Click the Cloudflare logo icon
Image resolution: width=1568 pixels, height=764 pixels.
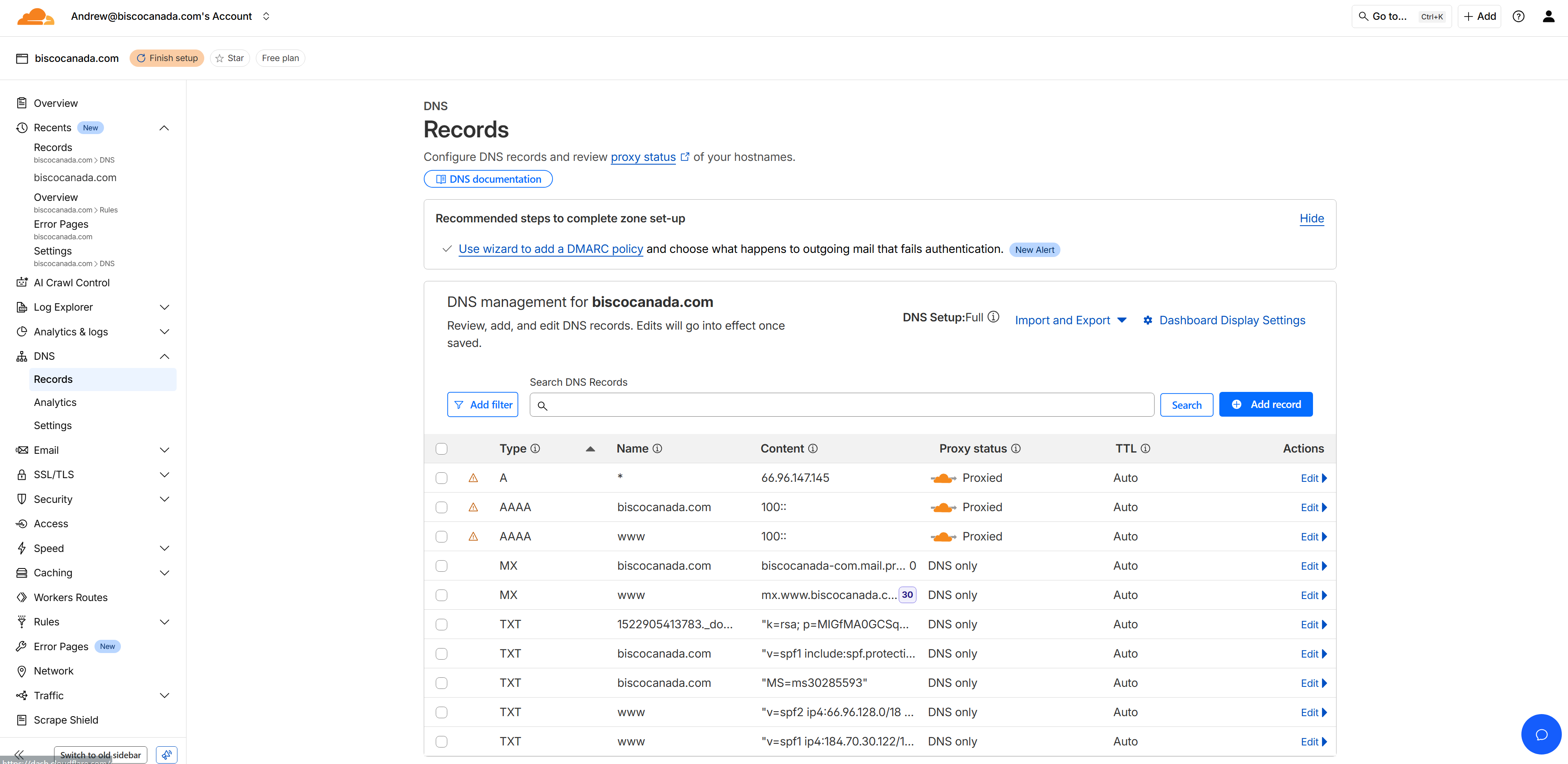[x=35, y=17]
